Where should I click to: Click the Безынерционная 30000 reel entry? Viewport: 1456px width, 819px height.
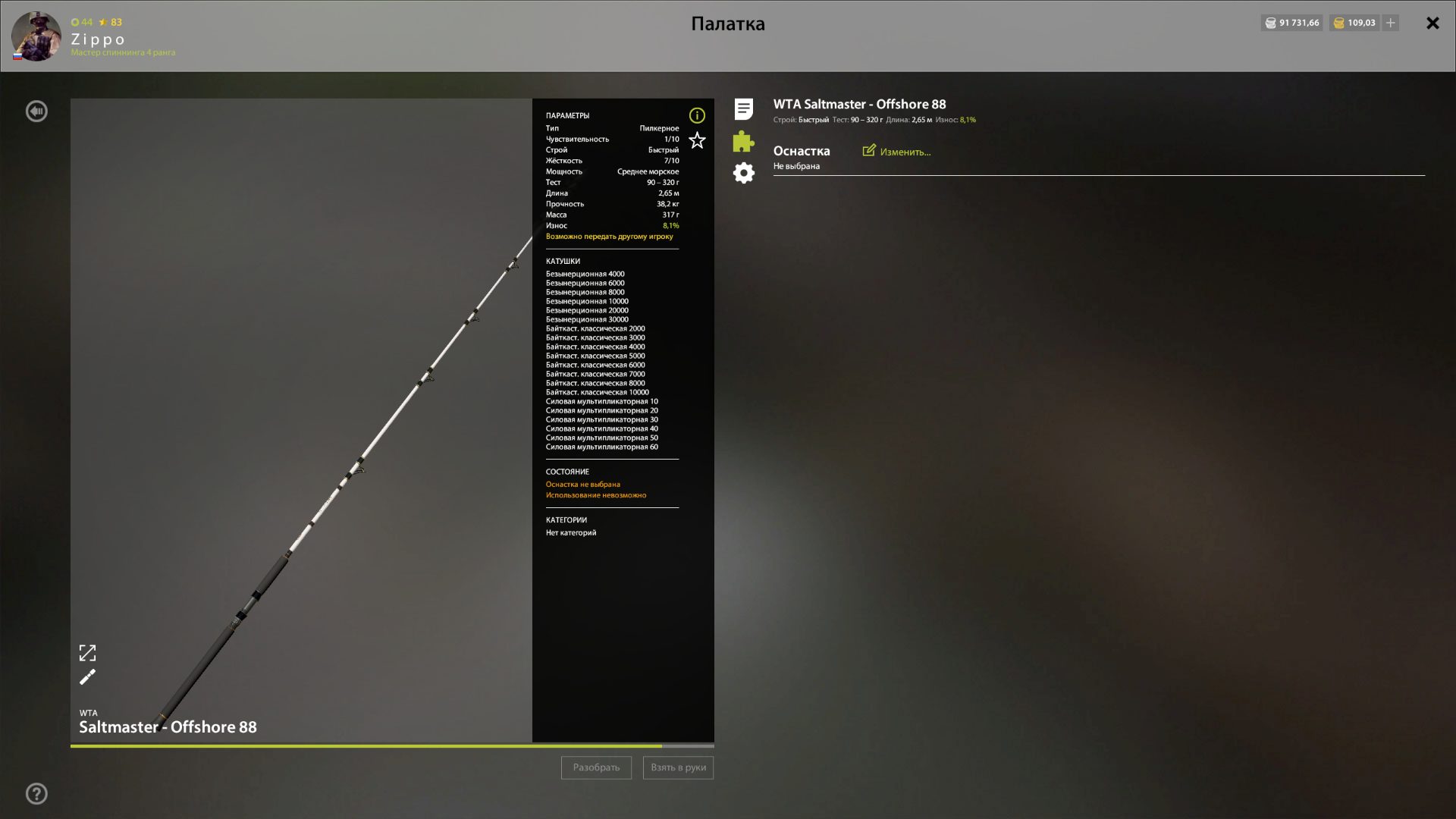coord(587,319)
